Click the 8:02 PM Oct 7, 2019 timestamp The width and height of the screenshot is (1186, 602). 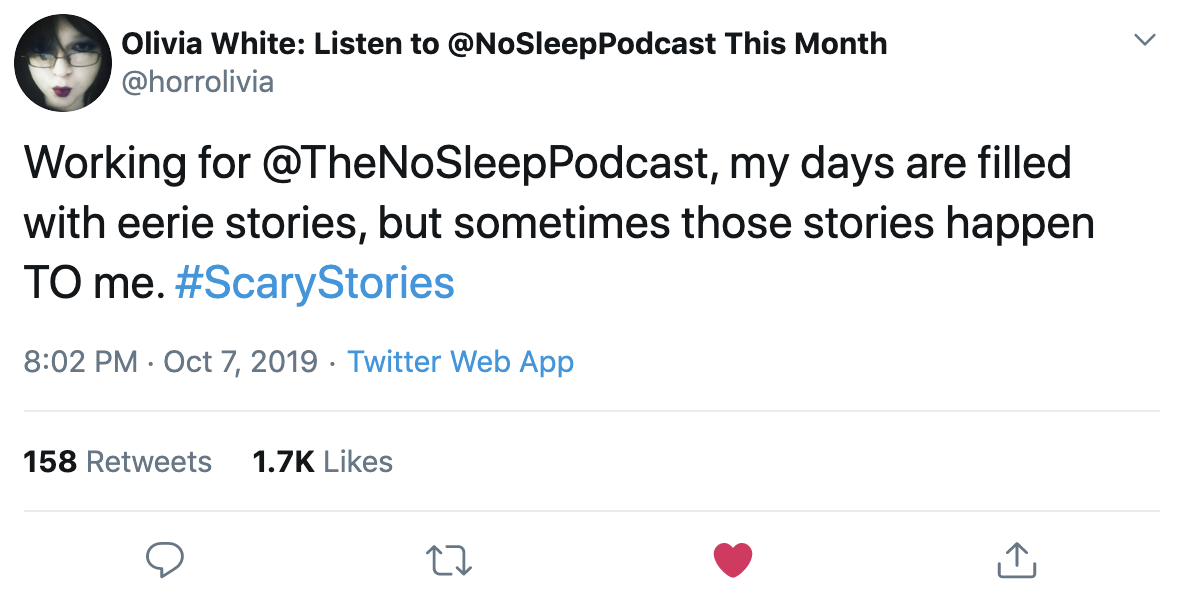pyautogui.click(x=170, y=361)
